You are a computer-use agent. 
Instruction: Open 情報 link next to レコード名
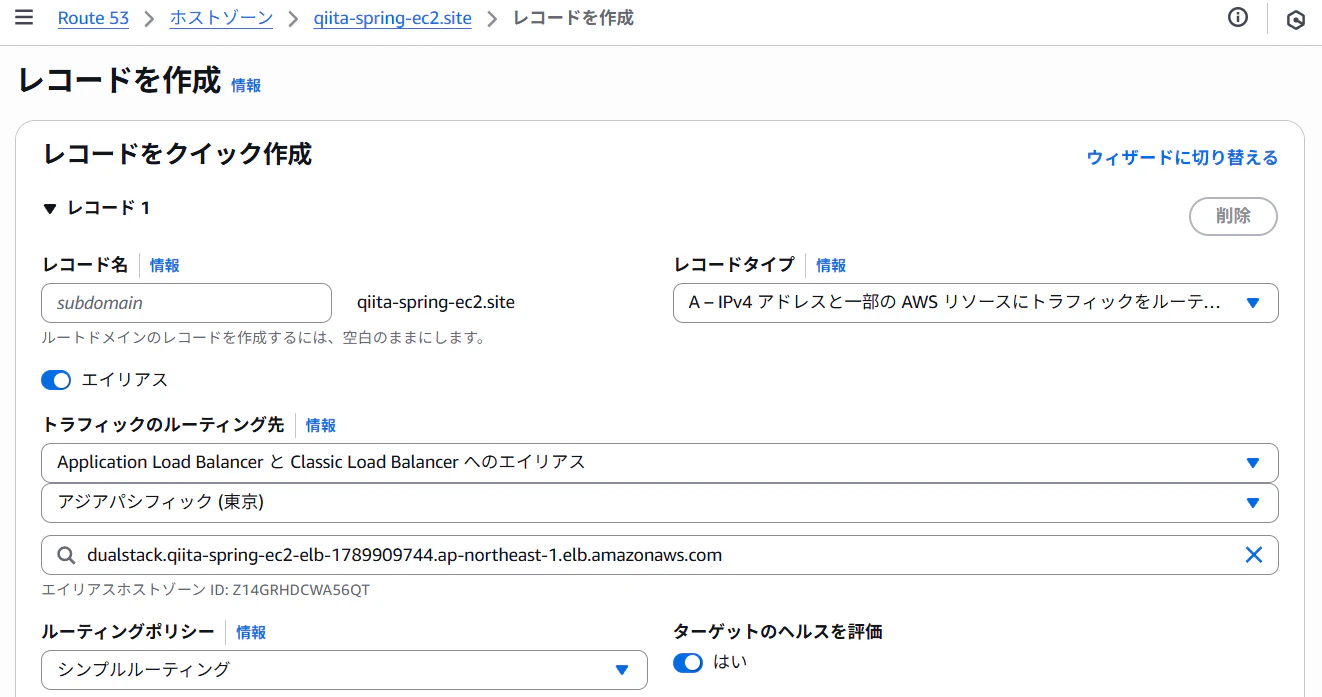click(x=165, y=265)
